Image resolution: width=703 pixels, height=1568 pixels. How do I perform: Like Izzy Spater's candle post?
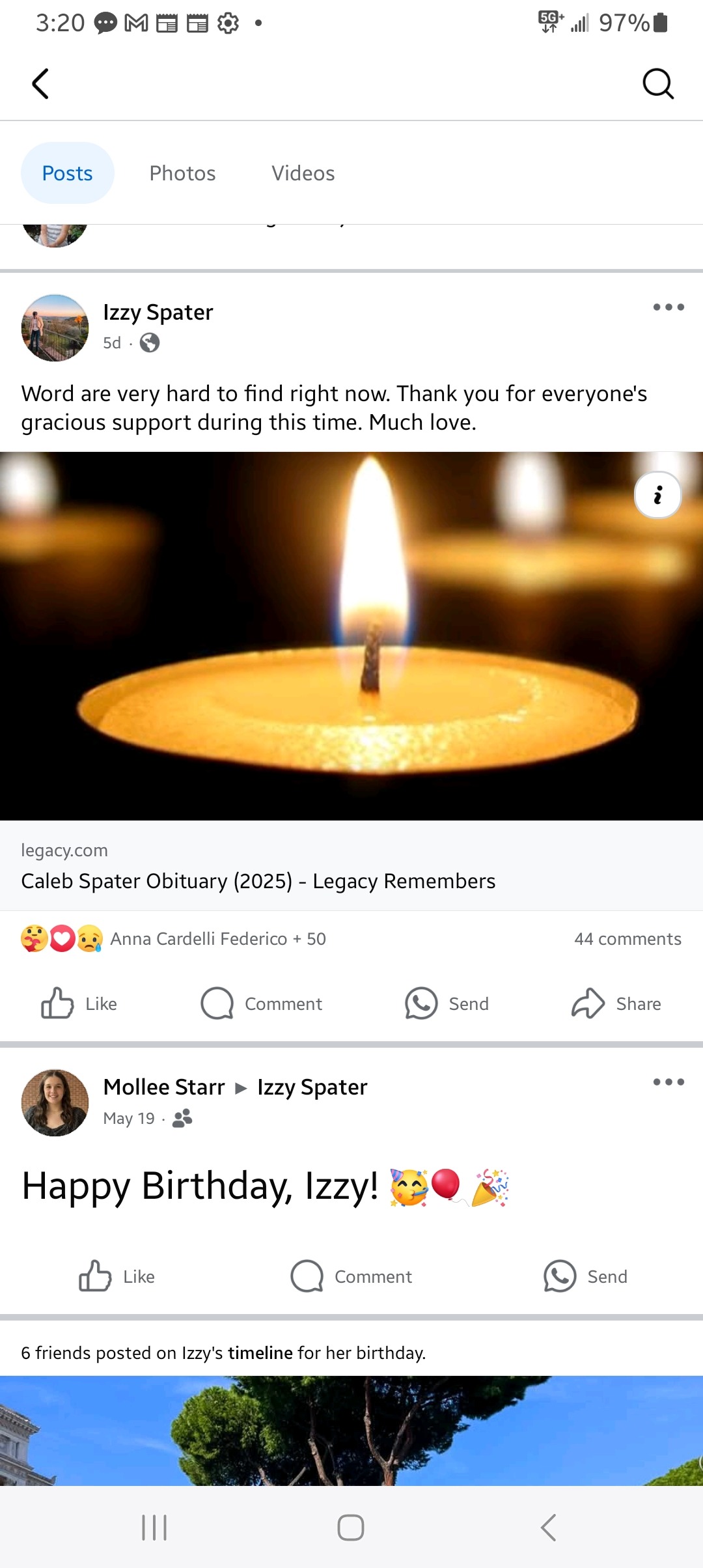pos(79,1003)
